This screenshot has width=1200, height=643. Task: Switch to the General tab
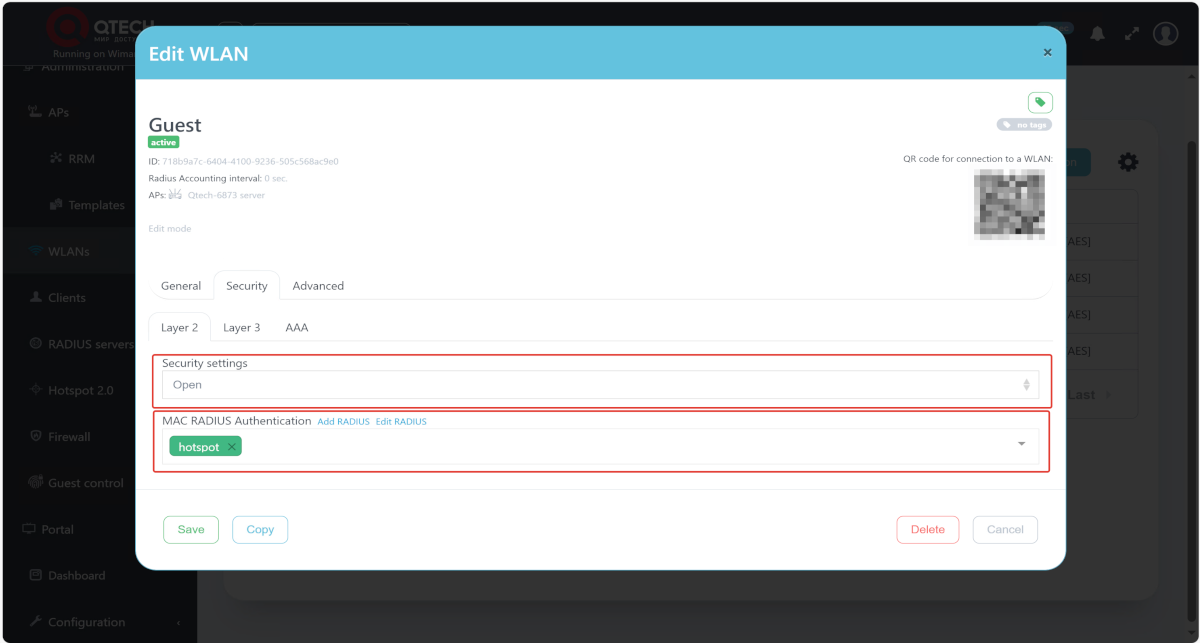click(x=181, y=286)
